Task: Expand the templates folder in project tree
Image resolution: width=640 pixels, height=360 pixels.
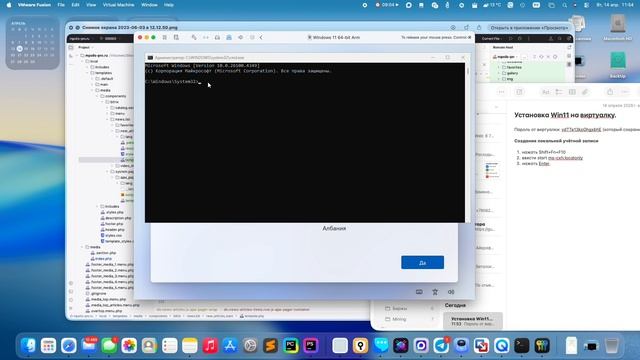Action: click(87, 73)
